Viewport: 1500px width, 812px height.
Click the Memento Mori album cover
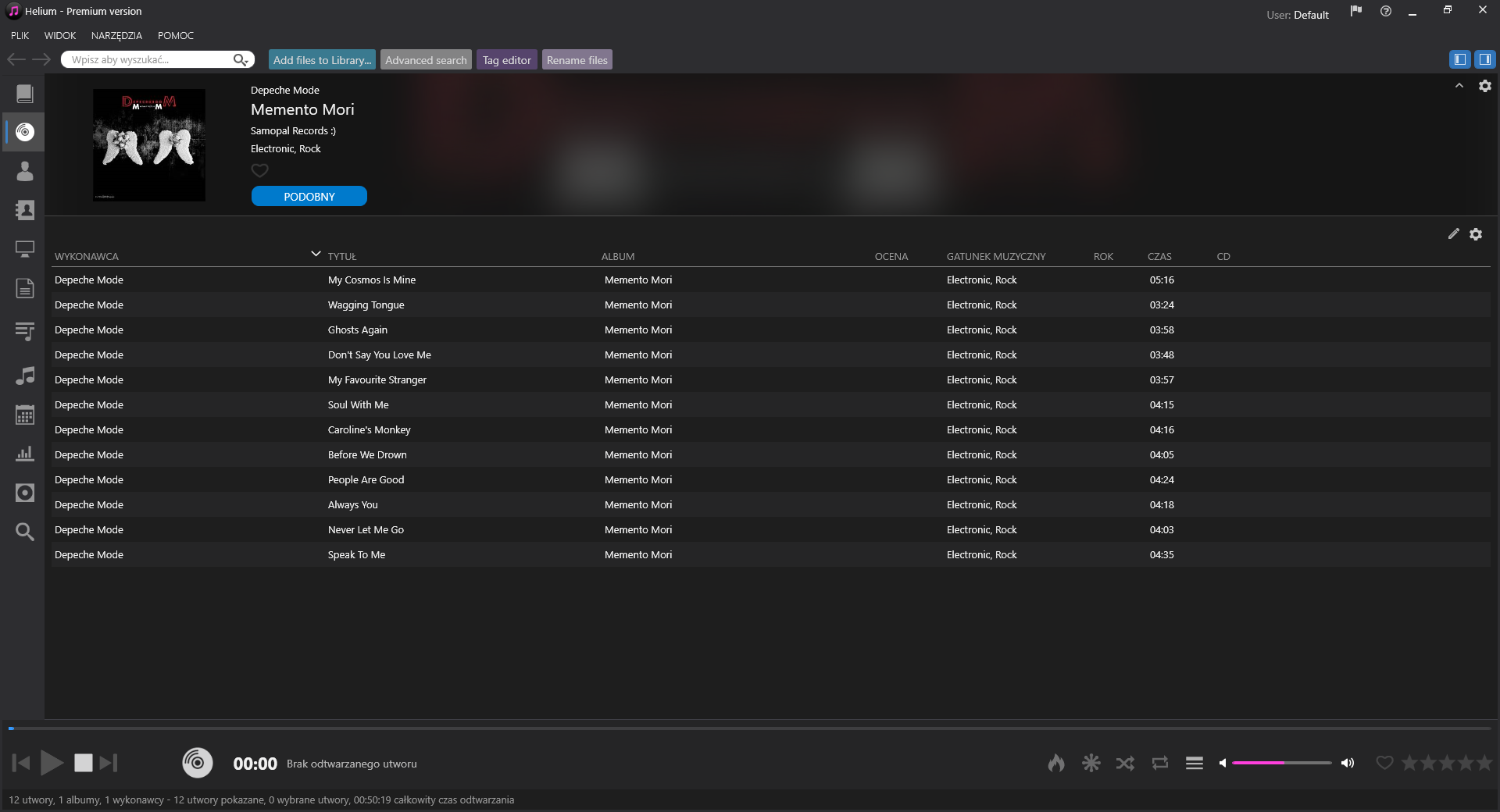click(x=149, y=145)
